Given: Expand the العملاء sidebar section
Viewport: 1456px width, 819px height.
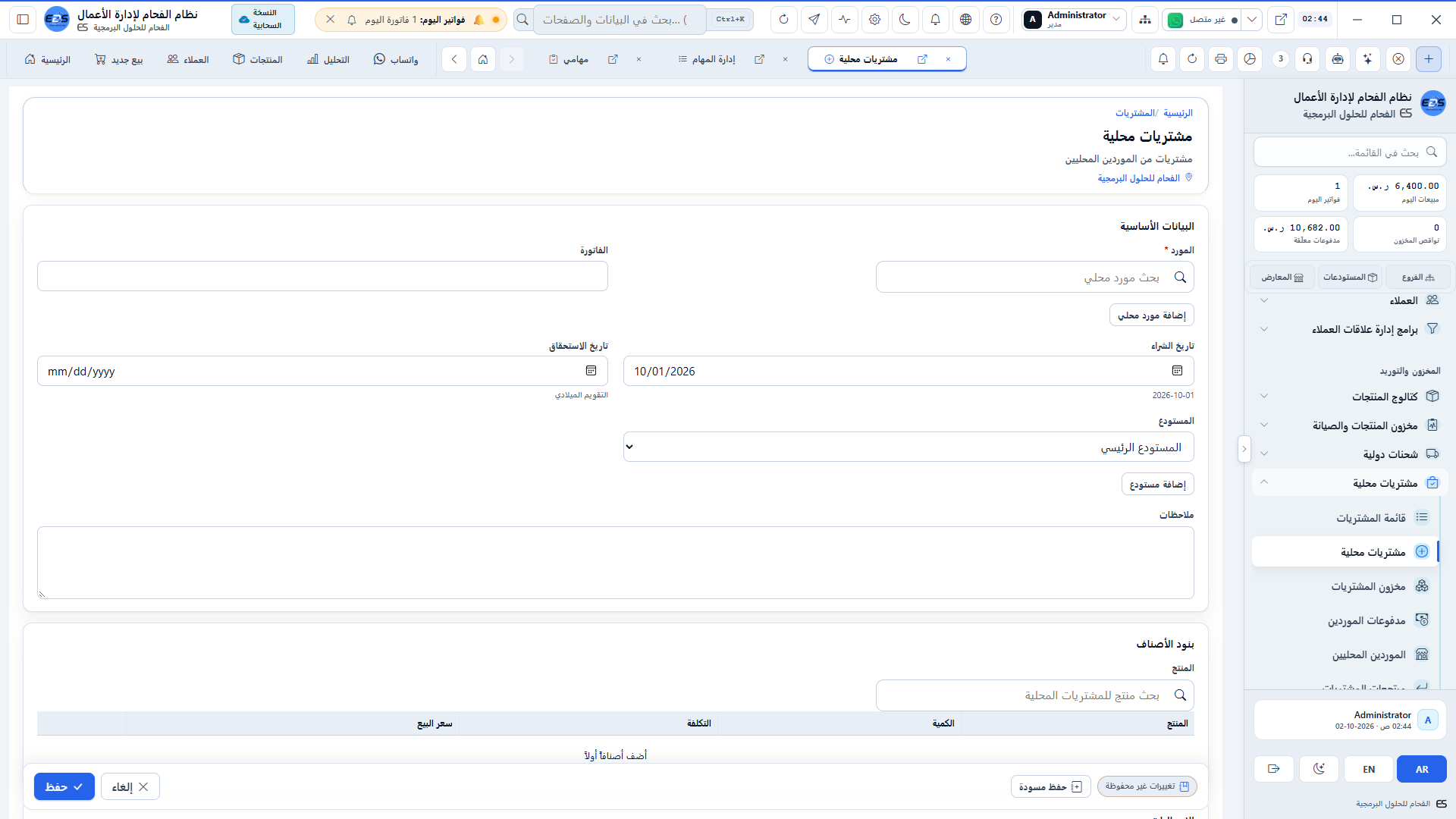Looking at the screenshot, I should pos(1350,300).
